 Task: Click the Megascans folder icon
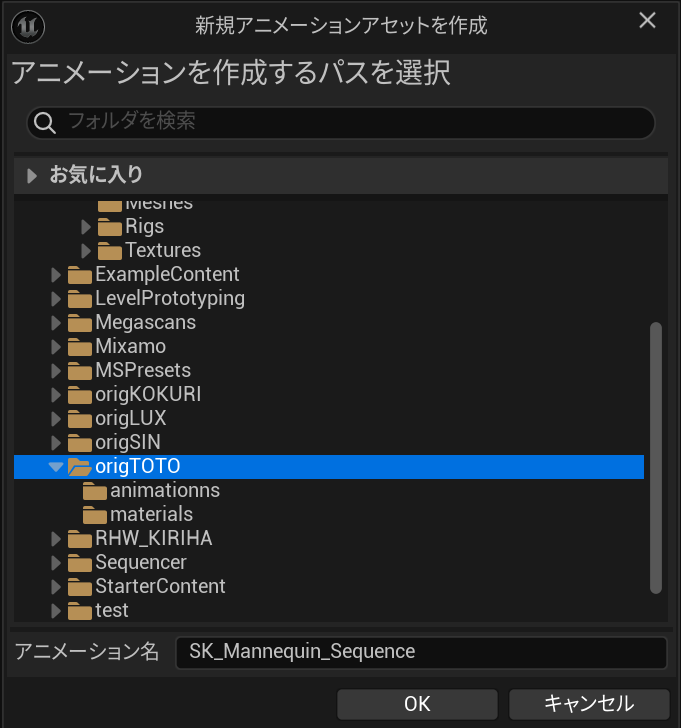[79, 322]
